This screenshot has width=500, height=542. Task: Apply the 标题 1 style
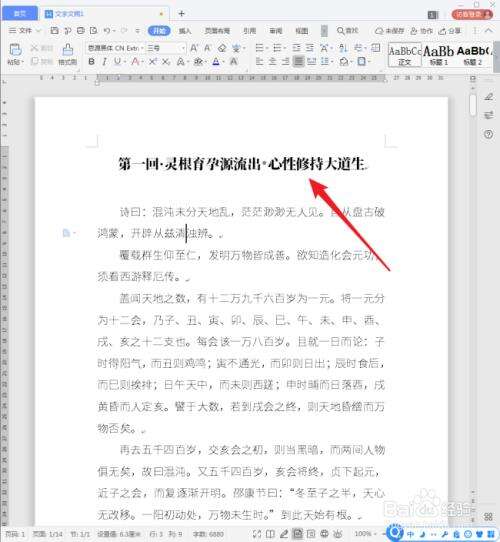click(438, 55)
